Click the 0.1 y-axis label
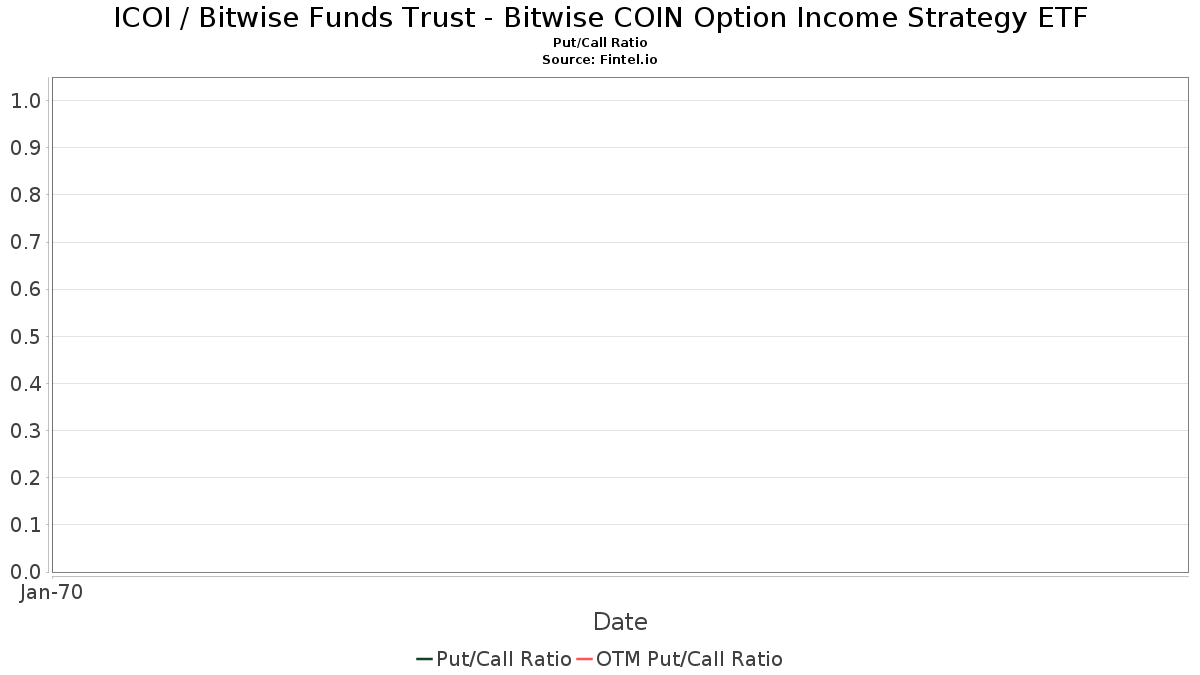The height and width of the screenshot is (675, 1200). pos(25,524)
